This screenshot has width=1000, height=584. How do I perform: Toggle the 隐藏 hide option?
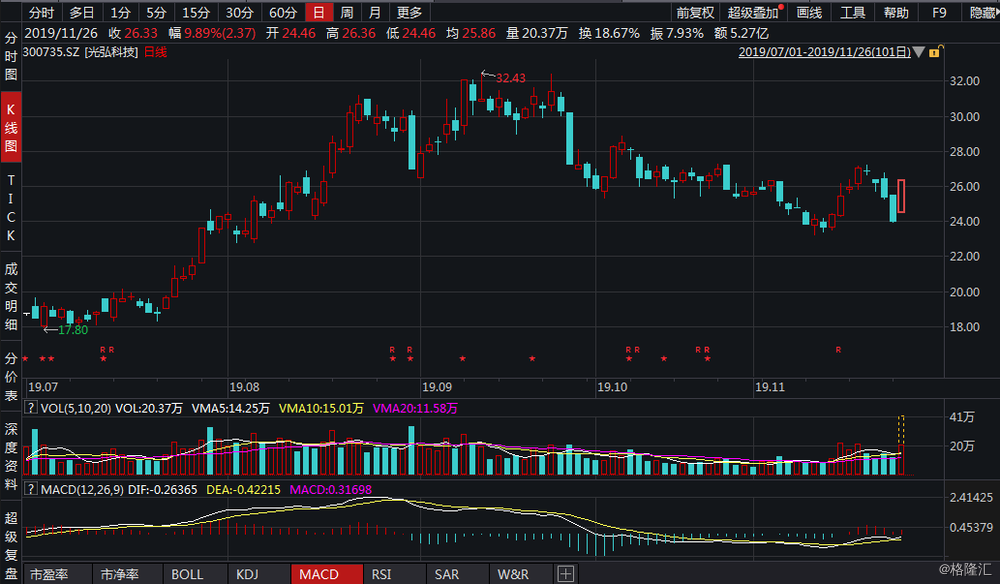pyautogui.click(x=982, y=13)
